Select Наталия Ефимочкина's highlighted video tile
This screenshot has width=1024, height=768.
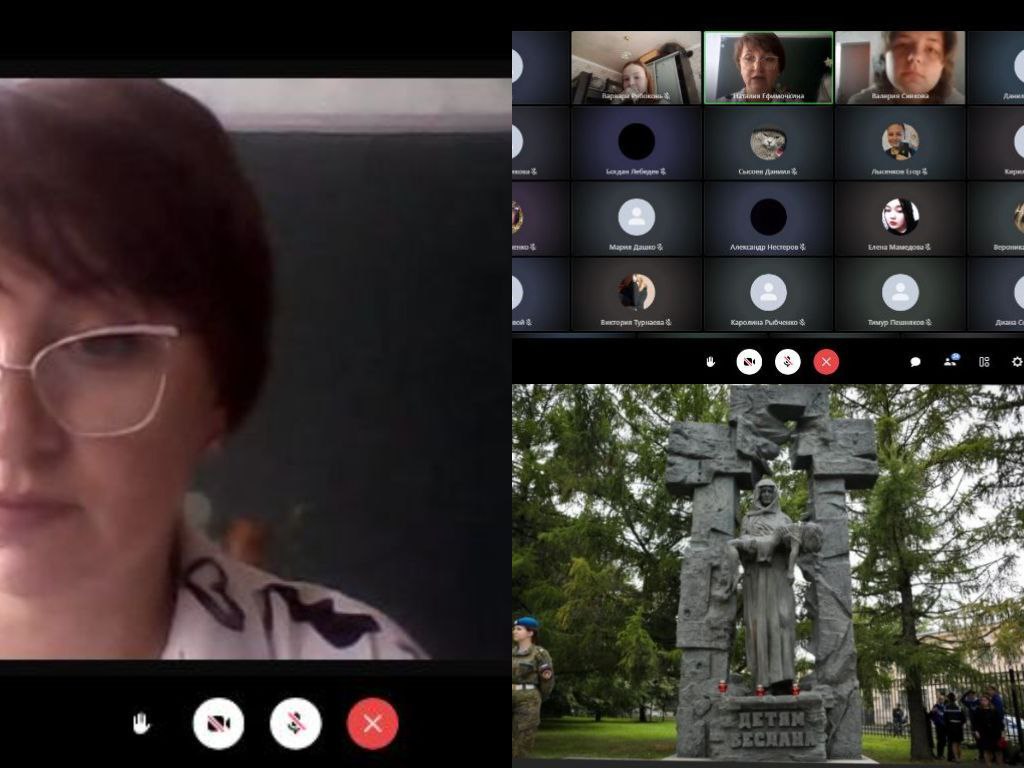pyautogui.click(x=768, y=67)
